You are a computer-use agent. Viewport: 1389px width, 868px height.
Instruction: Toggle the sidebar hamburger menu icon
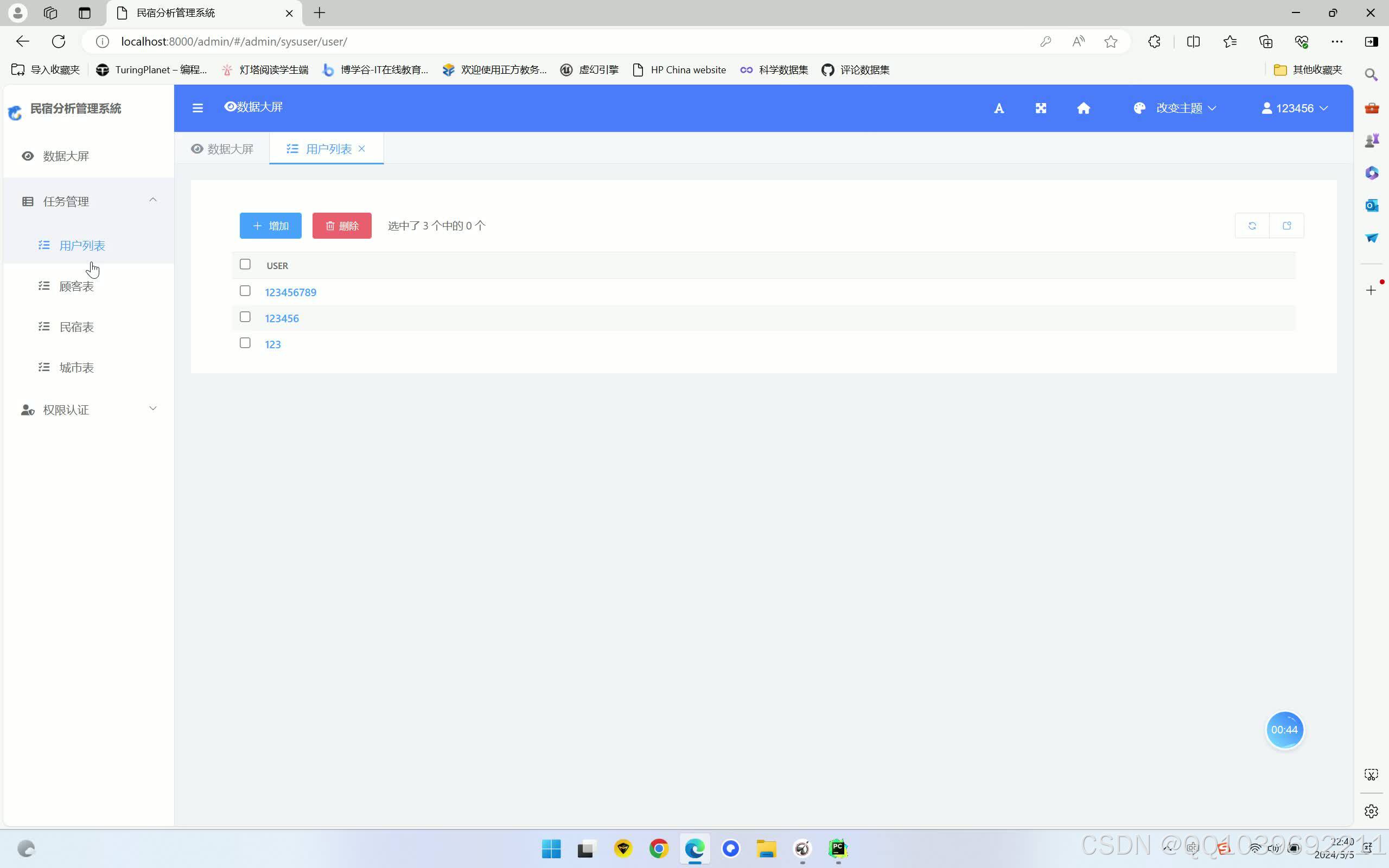point(197,108)
